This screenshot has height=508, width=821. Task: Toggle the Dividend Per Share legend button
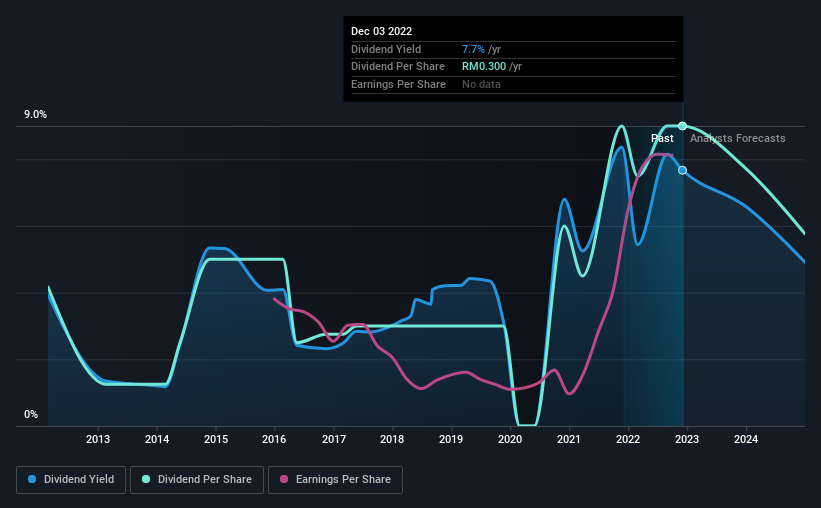(197, 480)
